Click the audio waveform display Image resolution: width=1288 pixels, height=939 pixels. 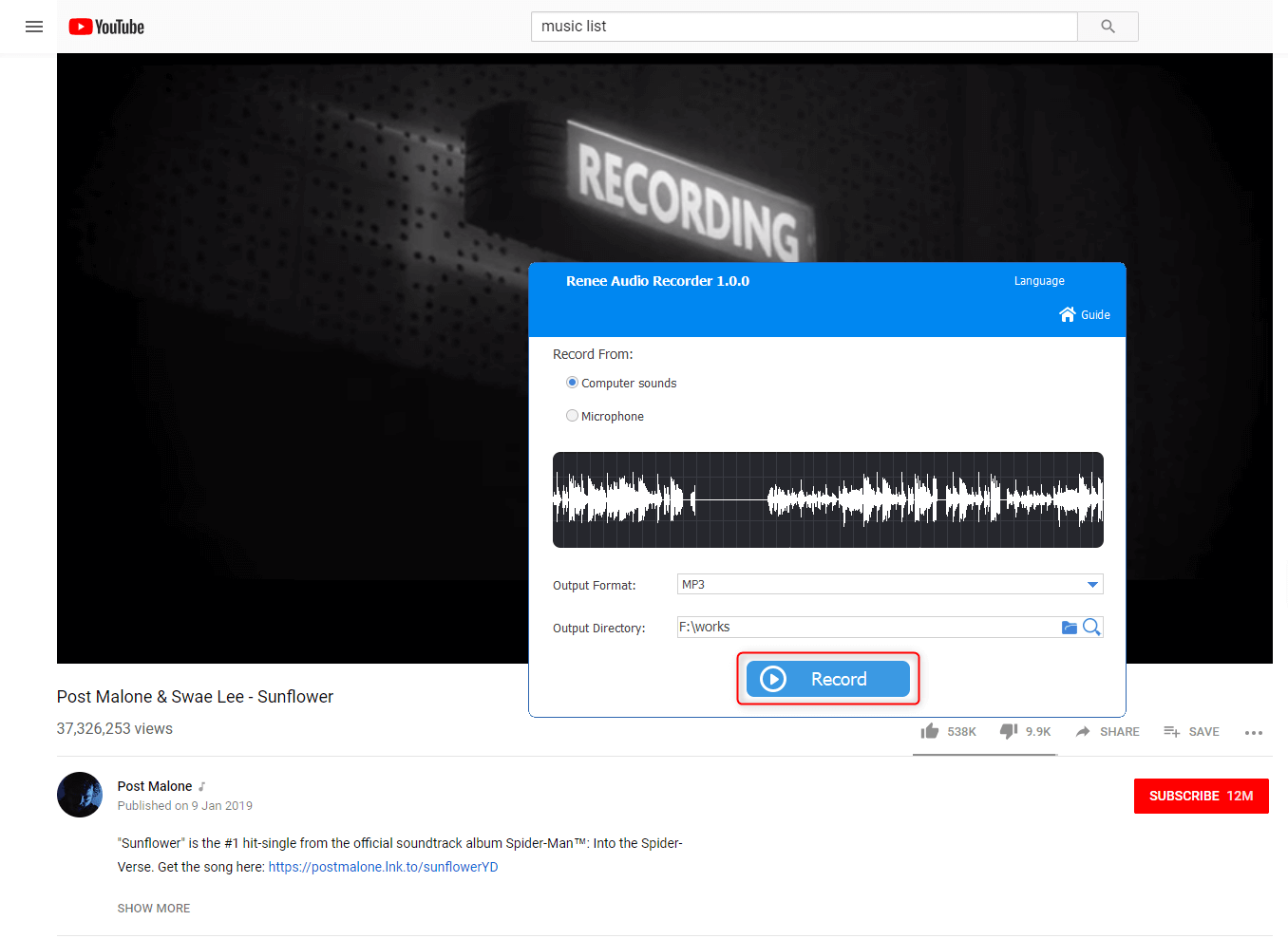(828, 499)
